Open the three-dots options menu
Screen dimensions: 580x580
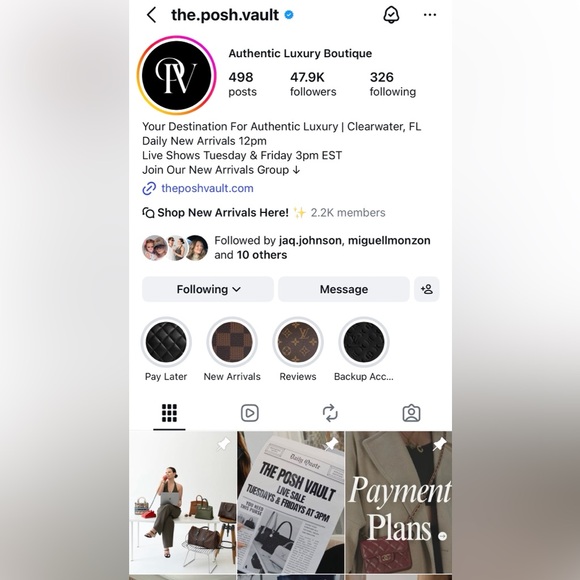[430, 15]
